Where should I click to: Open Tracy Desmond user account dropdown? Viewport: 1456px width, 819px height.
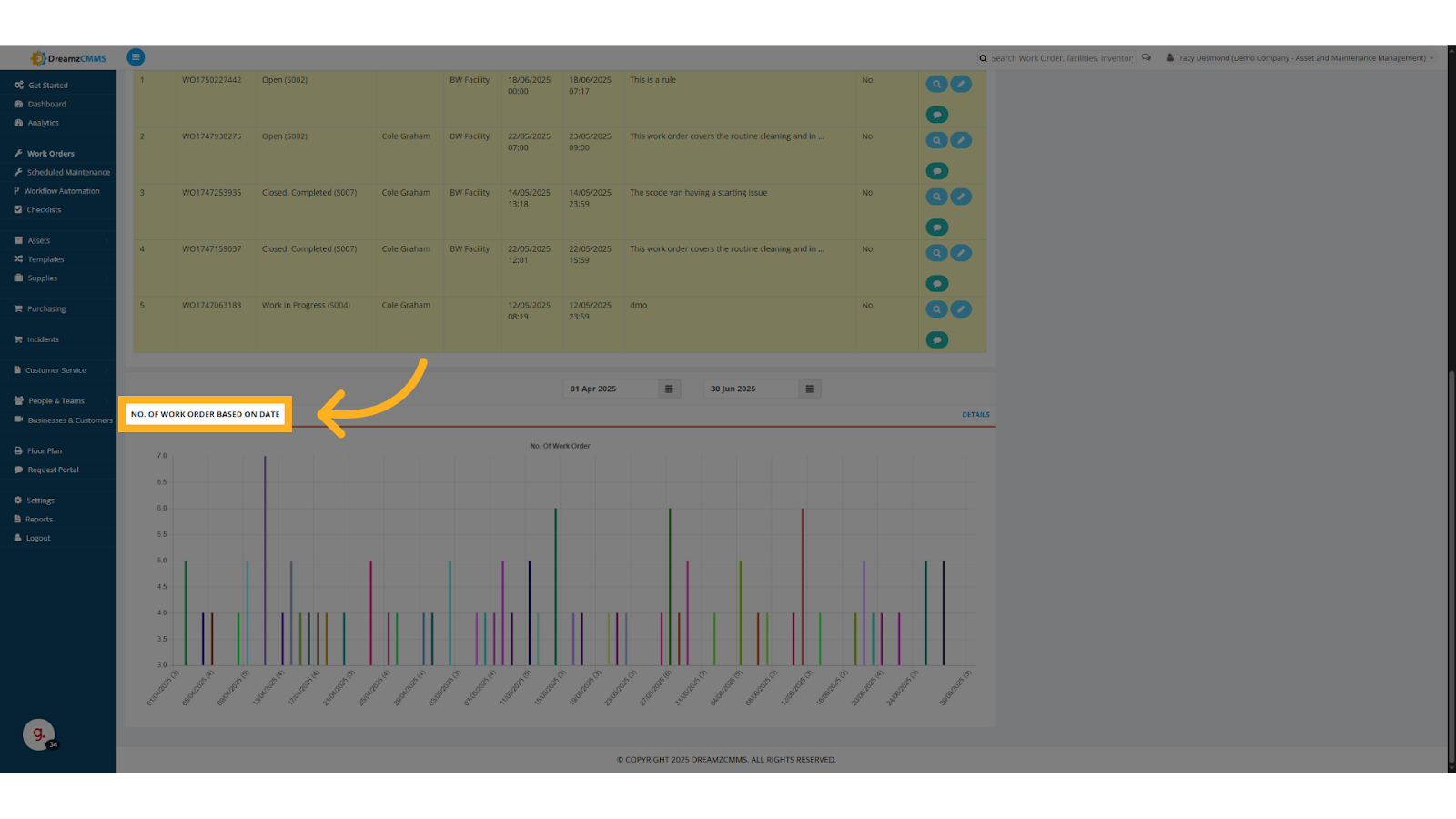point(1299,58)
